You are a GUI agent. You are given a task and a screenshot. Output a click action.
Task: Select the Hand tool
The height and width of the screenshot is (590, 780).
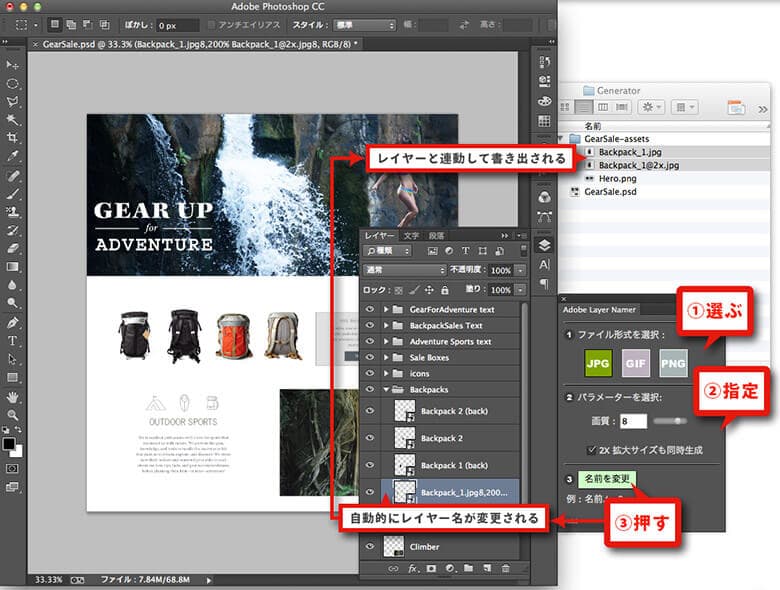(x=12, y=396)
